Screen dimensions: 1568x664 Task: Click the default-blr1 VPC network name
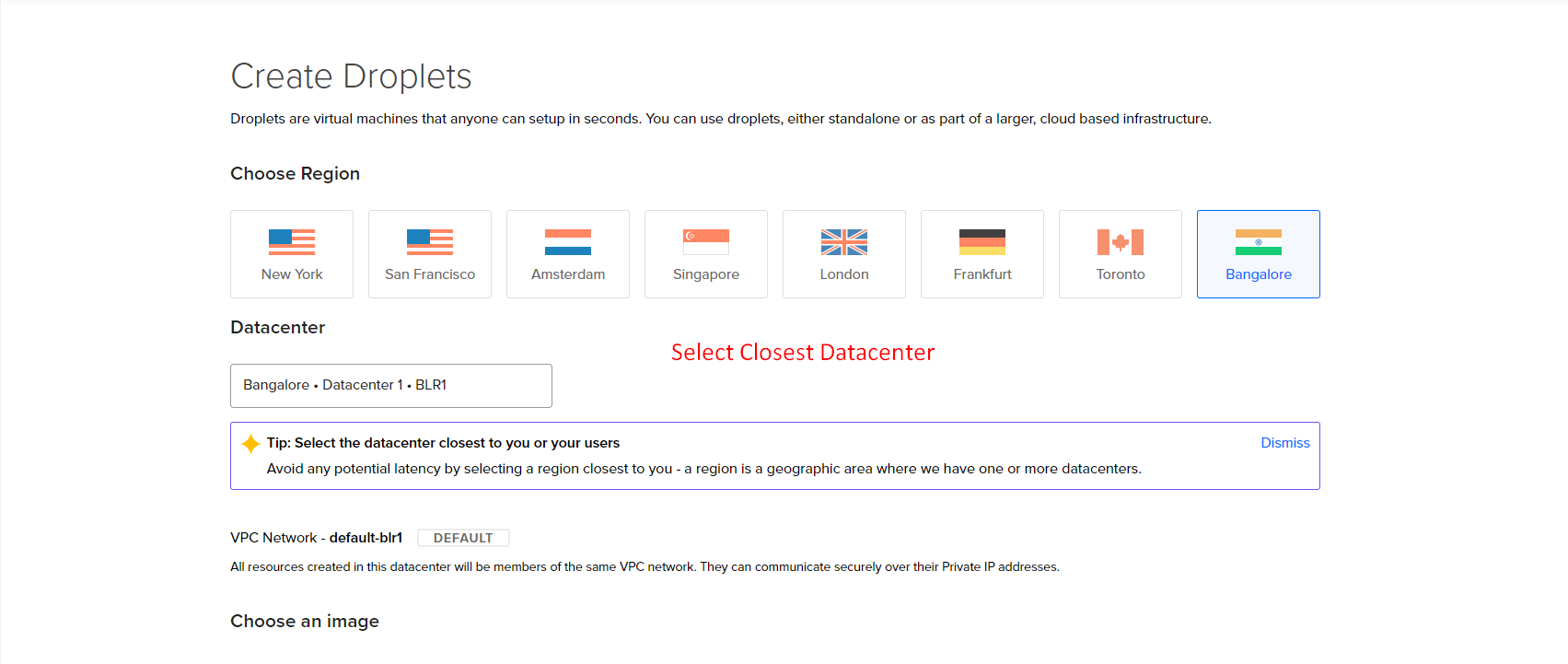366,538
